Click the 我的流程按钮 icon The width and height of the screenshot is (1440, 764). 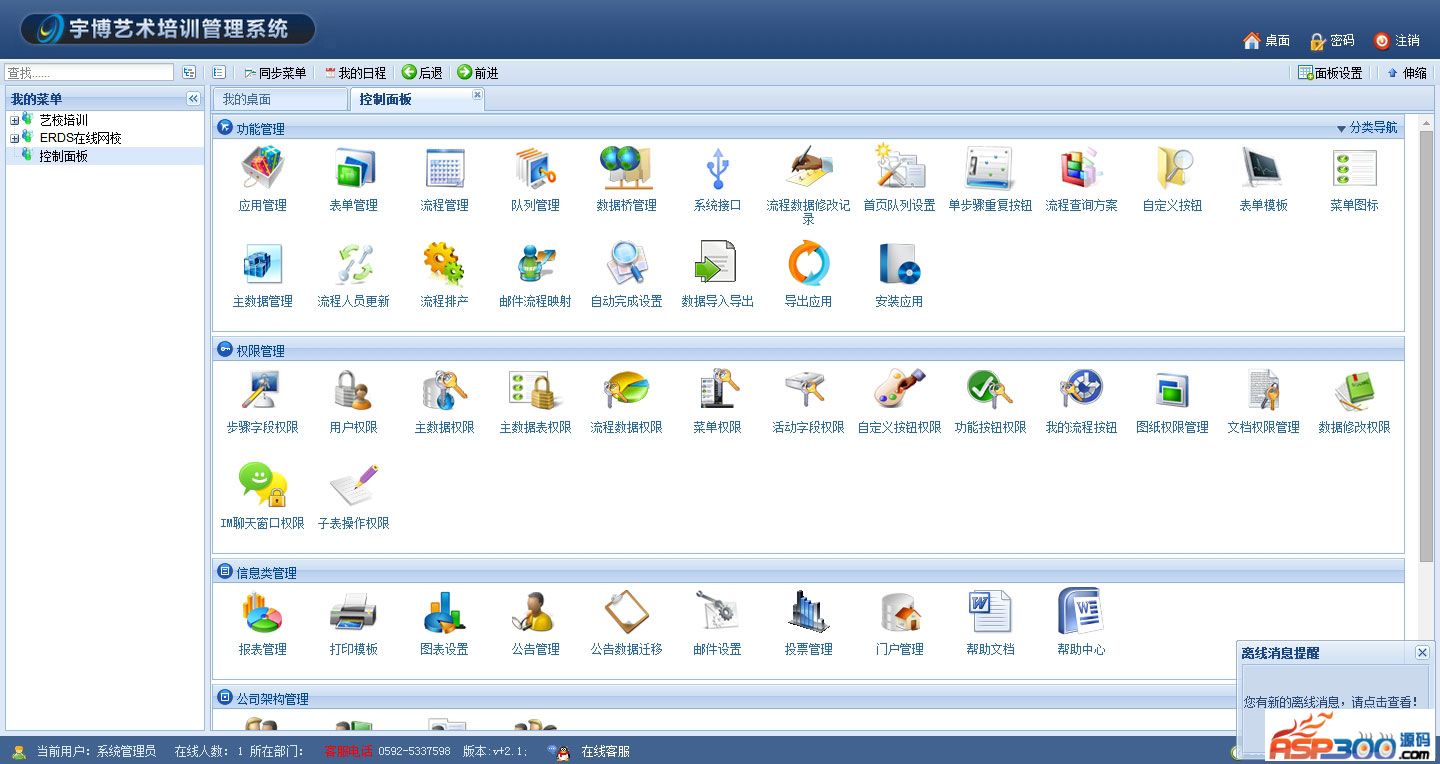(1082, 390)
